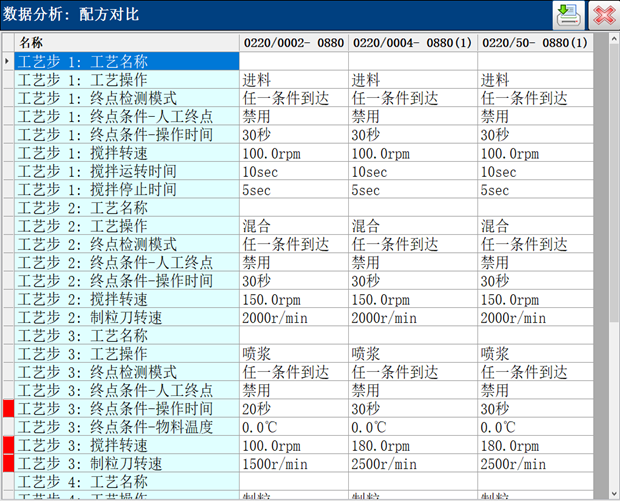Click the 0220/0004- 0880(1) column header
This screenshot has width=620, height=501.
coord(413,42)
